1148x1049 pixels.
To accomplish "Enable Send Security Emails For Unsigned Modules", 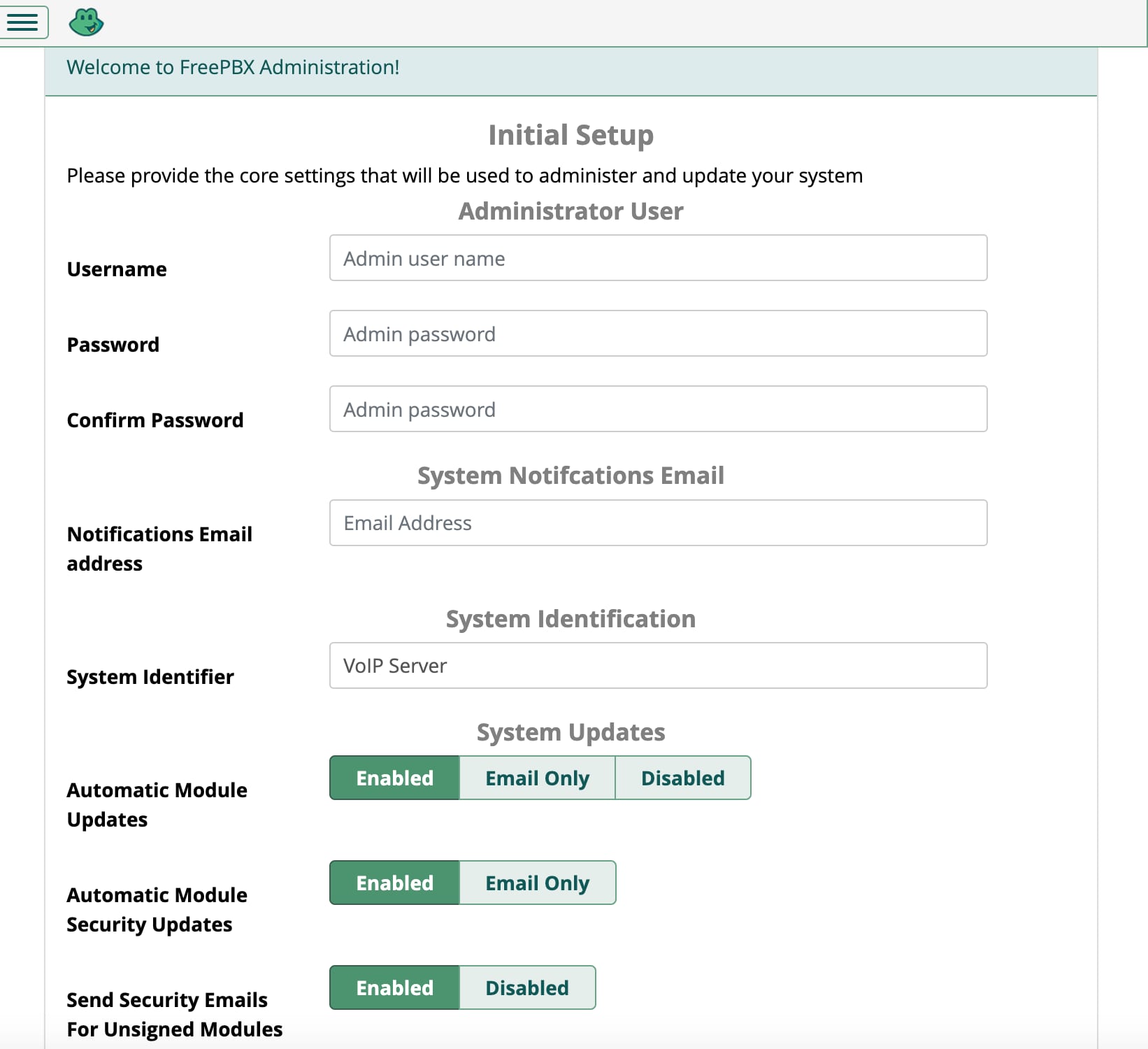I will click(394, 987).
